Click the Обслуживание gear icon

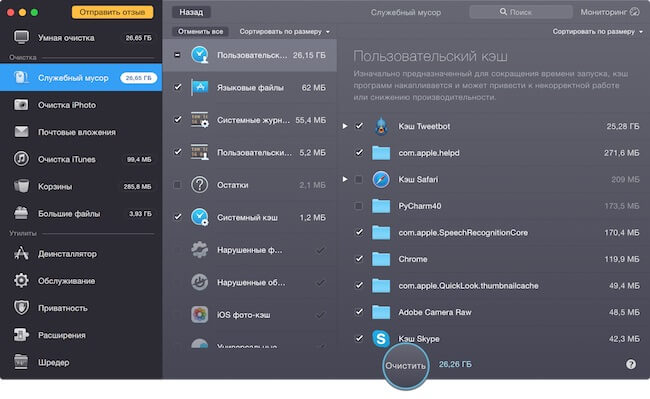pyautogui.click(x=21, y=281)
